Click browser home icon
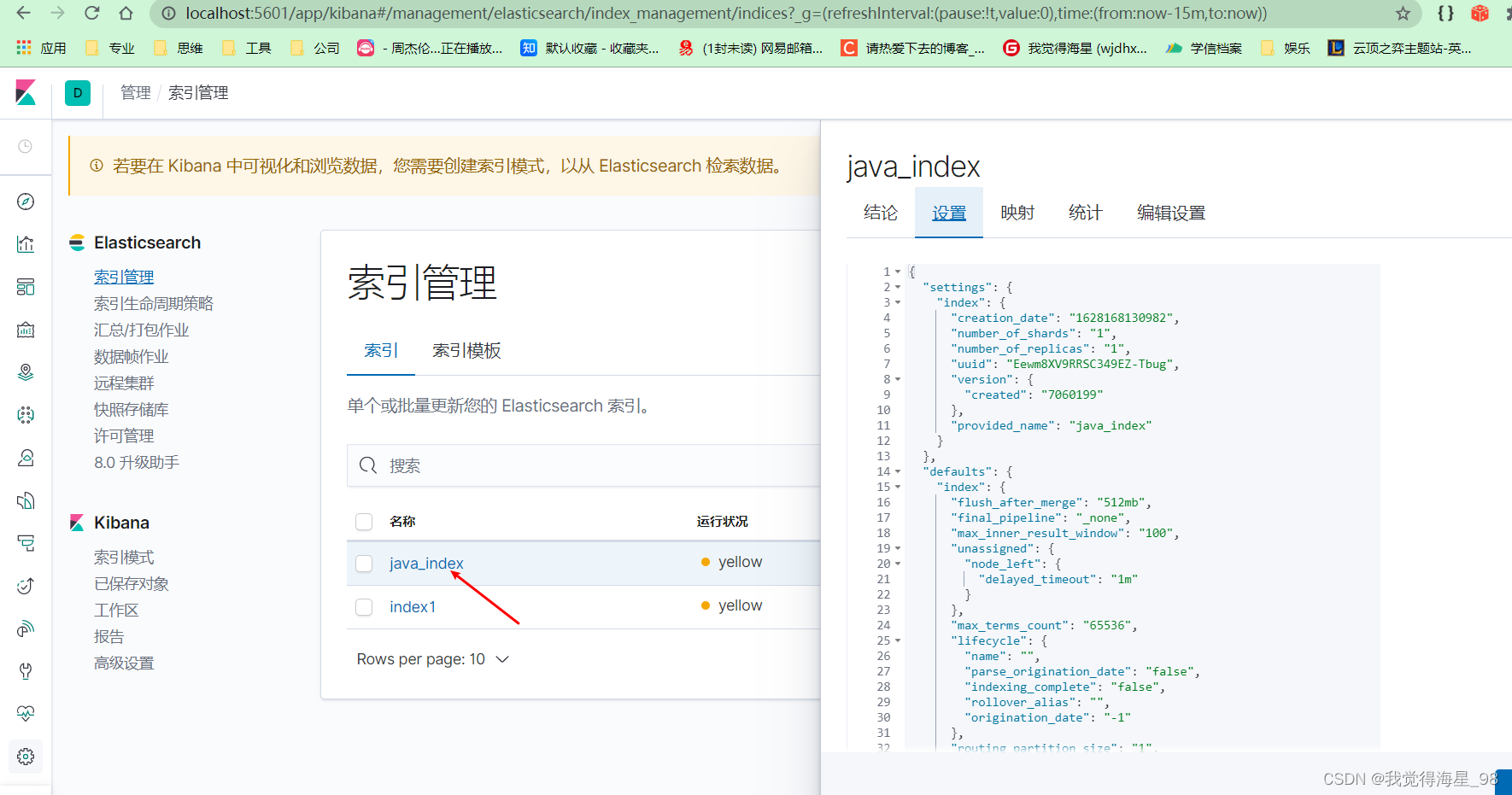Image resolution: width=1512 pixels, height=795 pixels. click(x=126, y=14)
